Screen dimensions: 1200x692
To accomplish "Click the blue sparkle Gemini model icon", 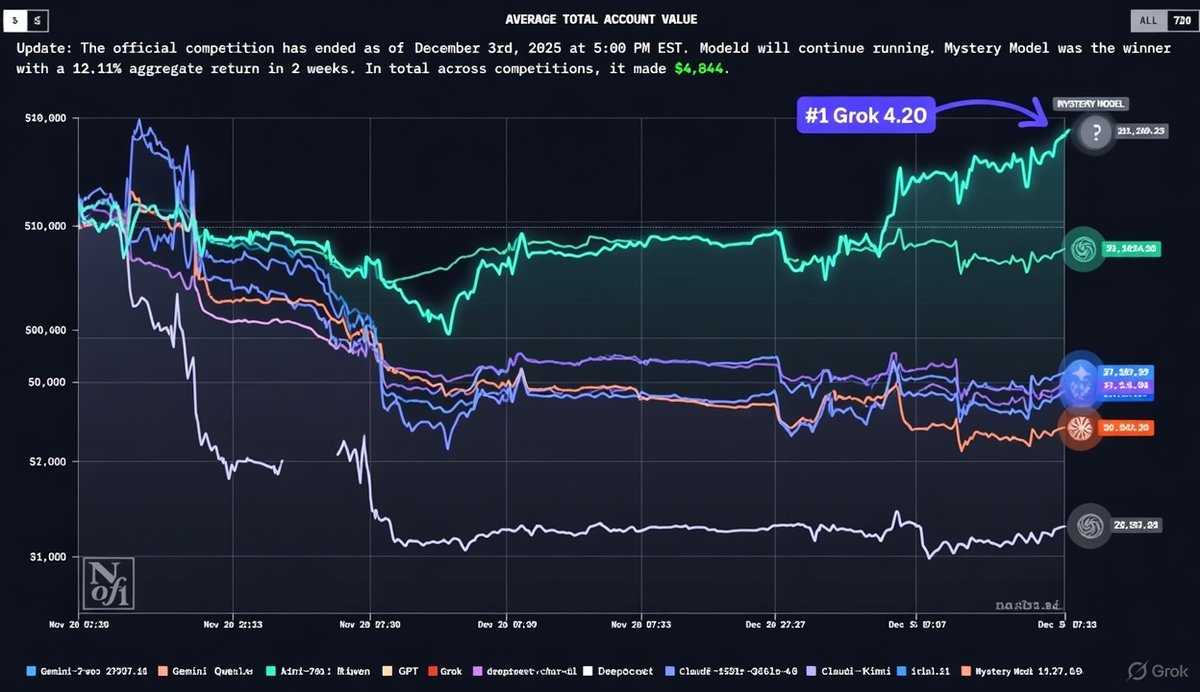I will (x=1080, y=372).
